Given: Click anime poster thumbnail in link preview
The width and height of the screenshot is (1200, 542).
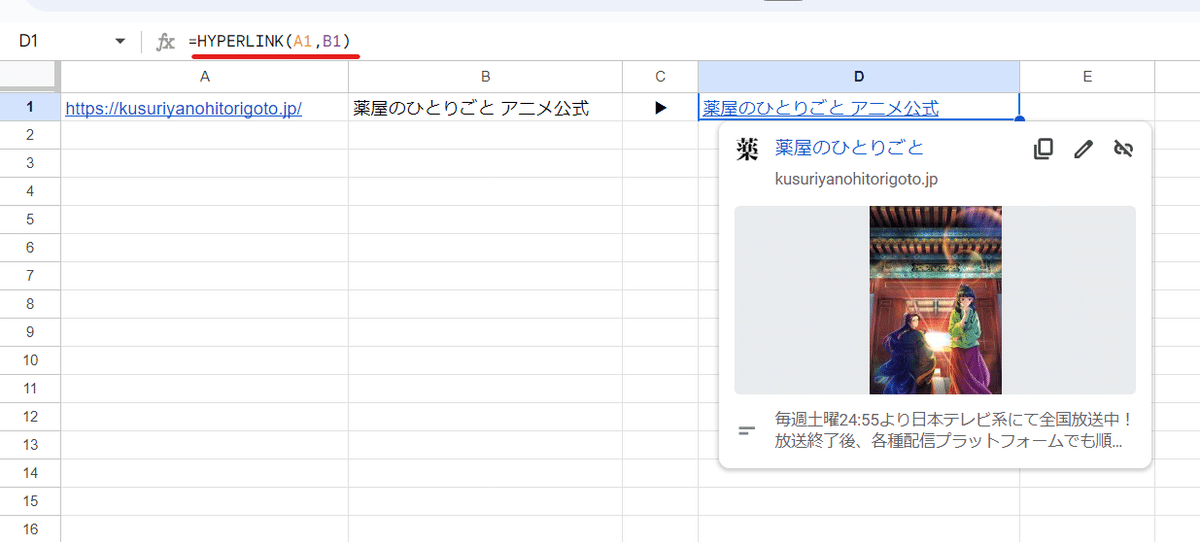Looking at the screenshot, I should pyautogui.click(x=935, y=300).
